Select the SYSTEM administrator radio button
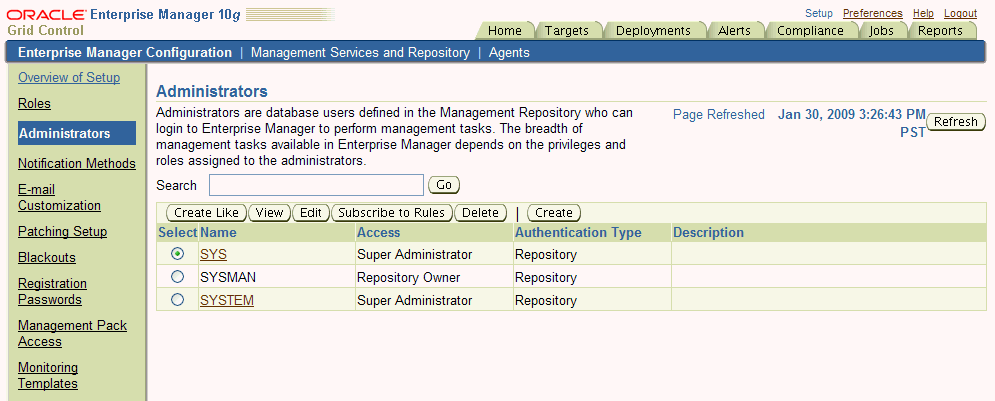The width and height of the screenshot is (995, 401). coord(178,299)
